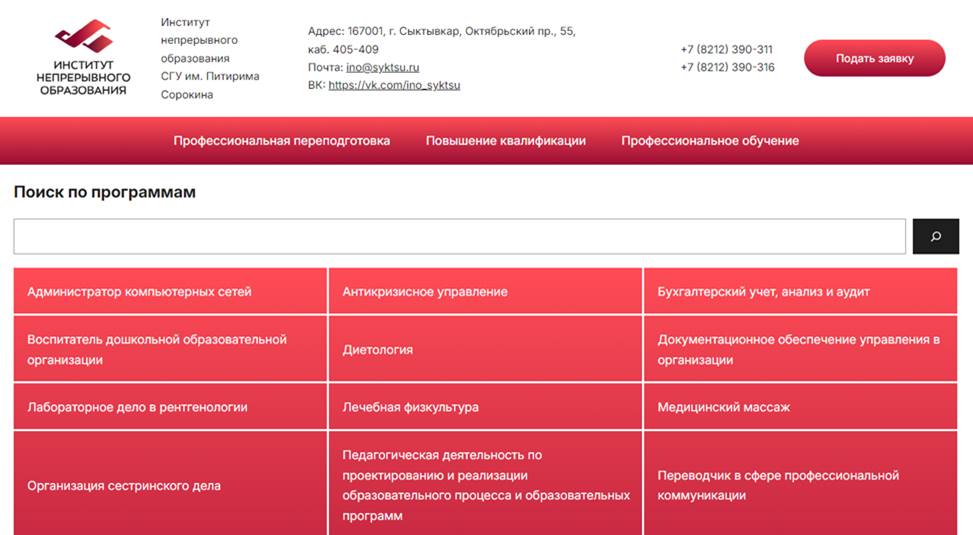Click the program search input field

[x=459, y=237]
